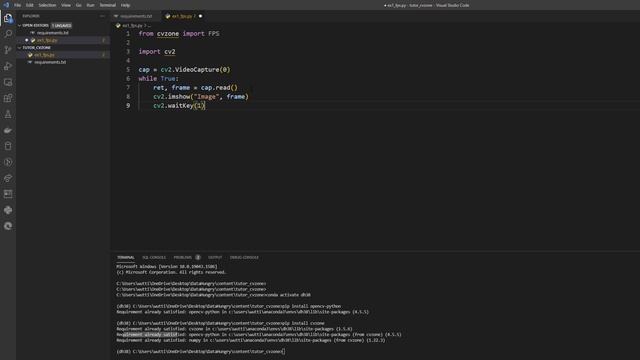Open the File menu

pyautogui.click(x=18, y=5)
